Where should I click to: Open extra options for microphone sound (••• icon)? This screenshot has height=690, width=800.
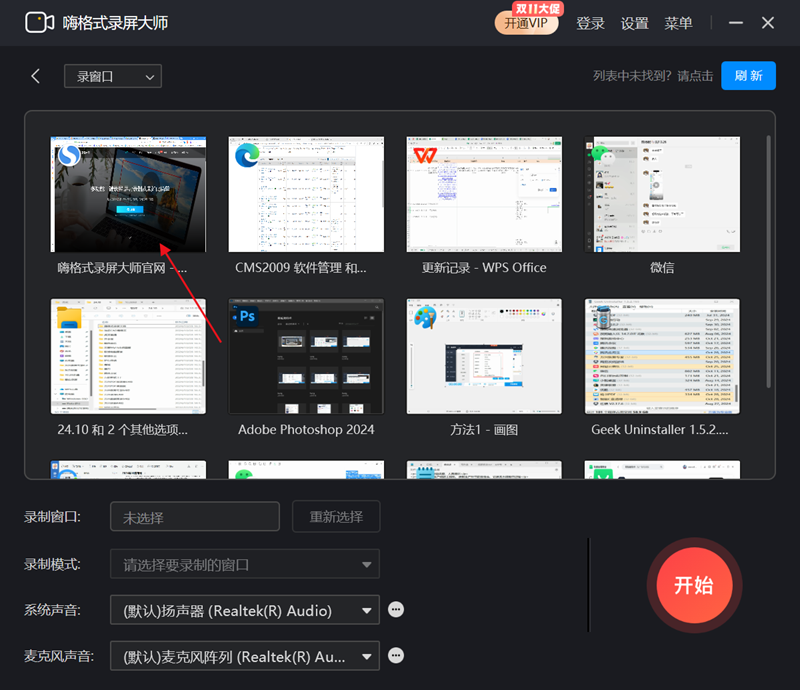[396, 656]
